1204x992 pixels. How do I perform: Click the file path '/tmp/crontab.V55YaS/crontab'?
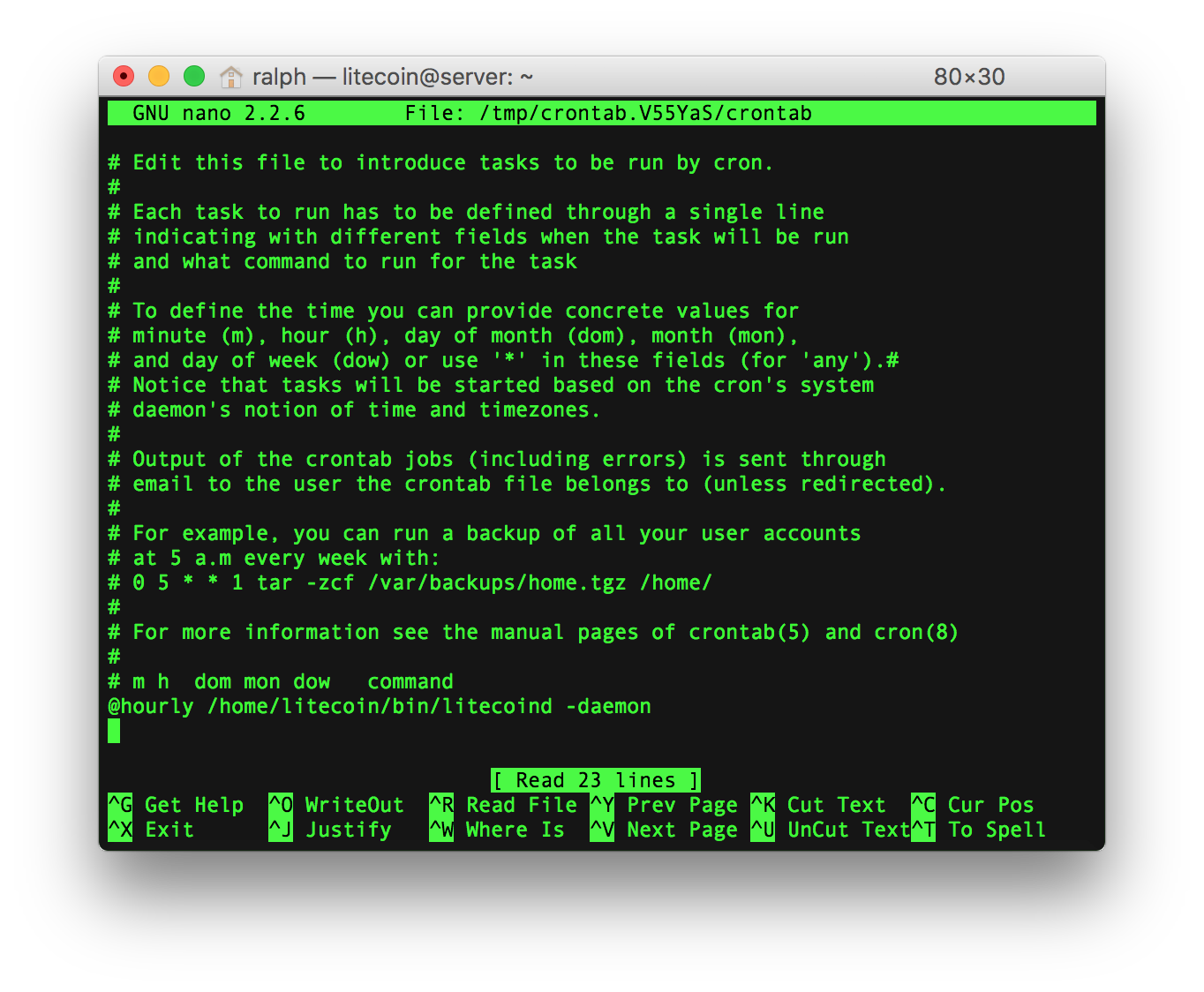coord(645,113)
